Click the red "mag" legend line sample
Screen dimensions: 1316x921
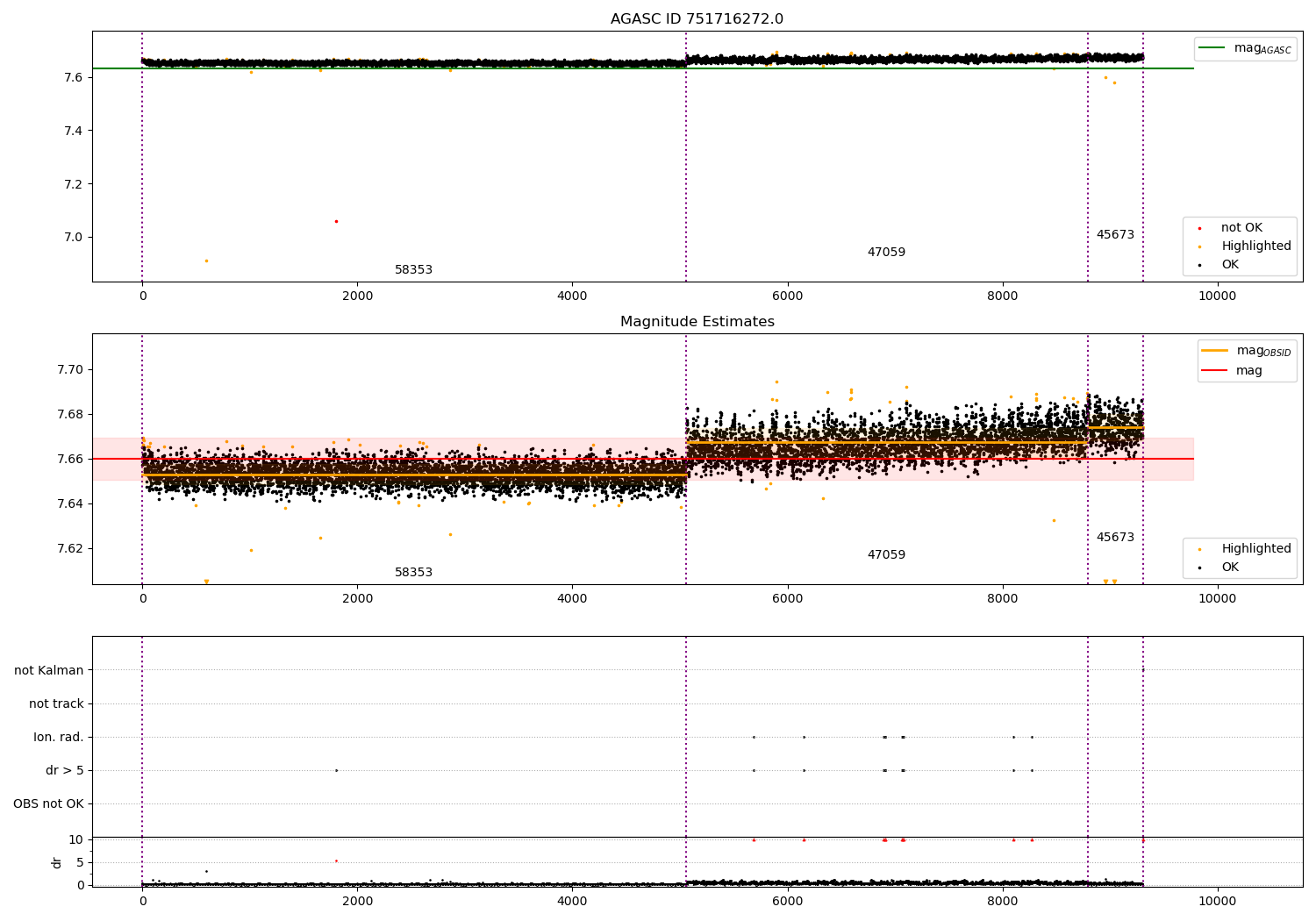1215,370
